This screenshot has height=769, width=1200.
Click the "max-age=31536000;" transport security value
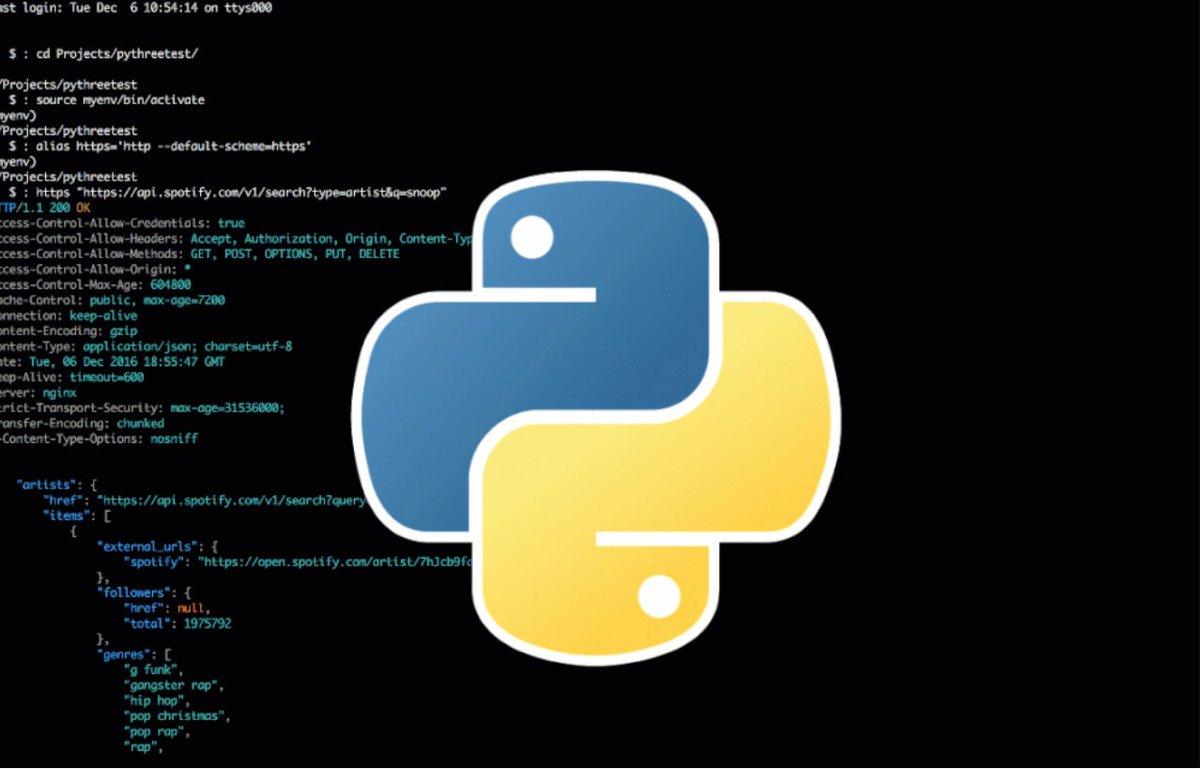pos(227,408)
